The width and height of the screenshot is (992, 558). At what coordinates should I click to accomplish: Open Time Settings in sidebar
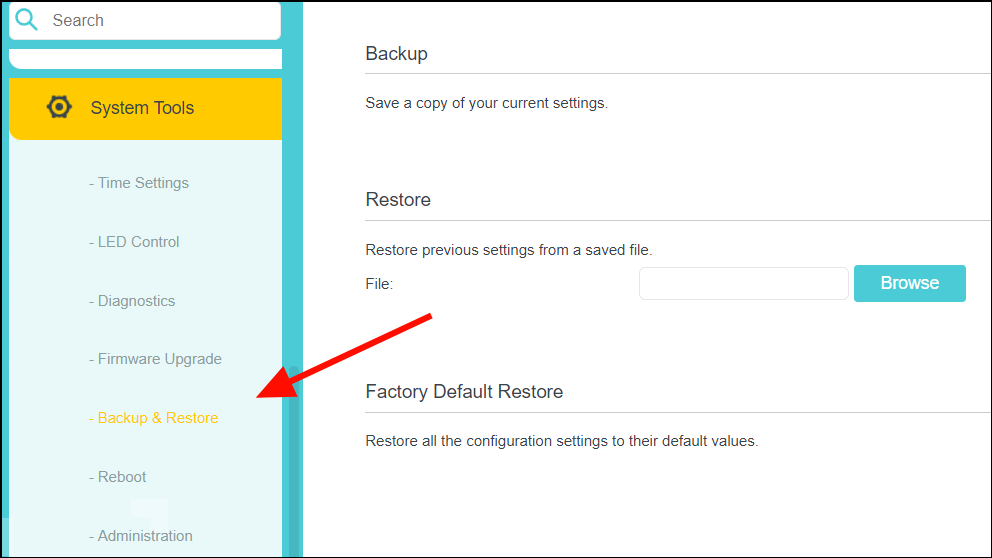[139, 183]
